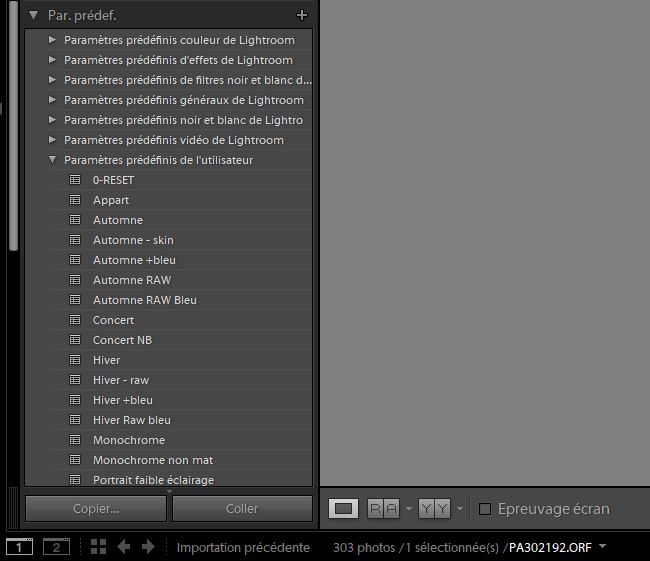
Task: Open the PA302192.ORF source dropdown arrow
Action: 602,546
